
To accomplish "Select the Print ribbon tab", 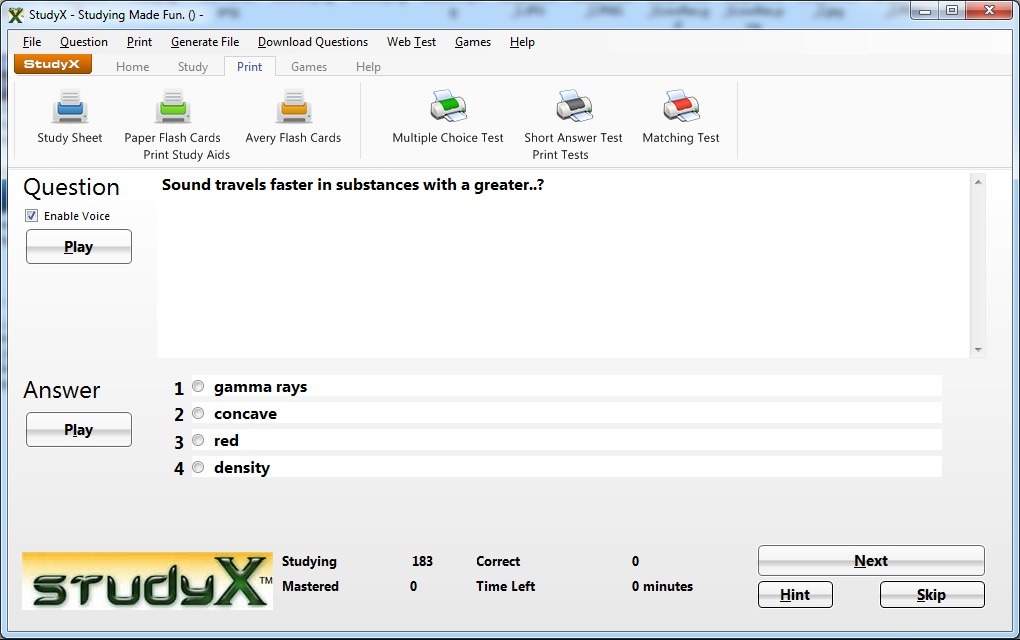I will point(250,66).
